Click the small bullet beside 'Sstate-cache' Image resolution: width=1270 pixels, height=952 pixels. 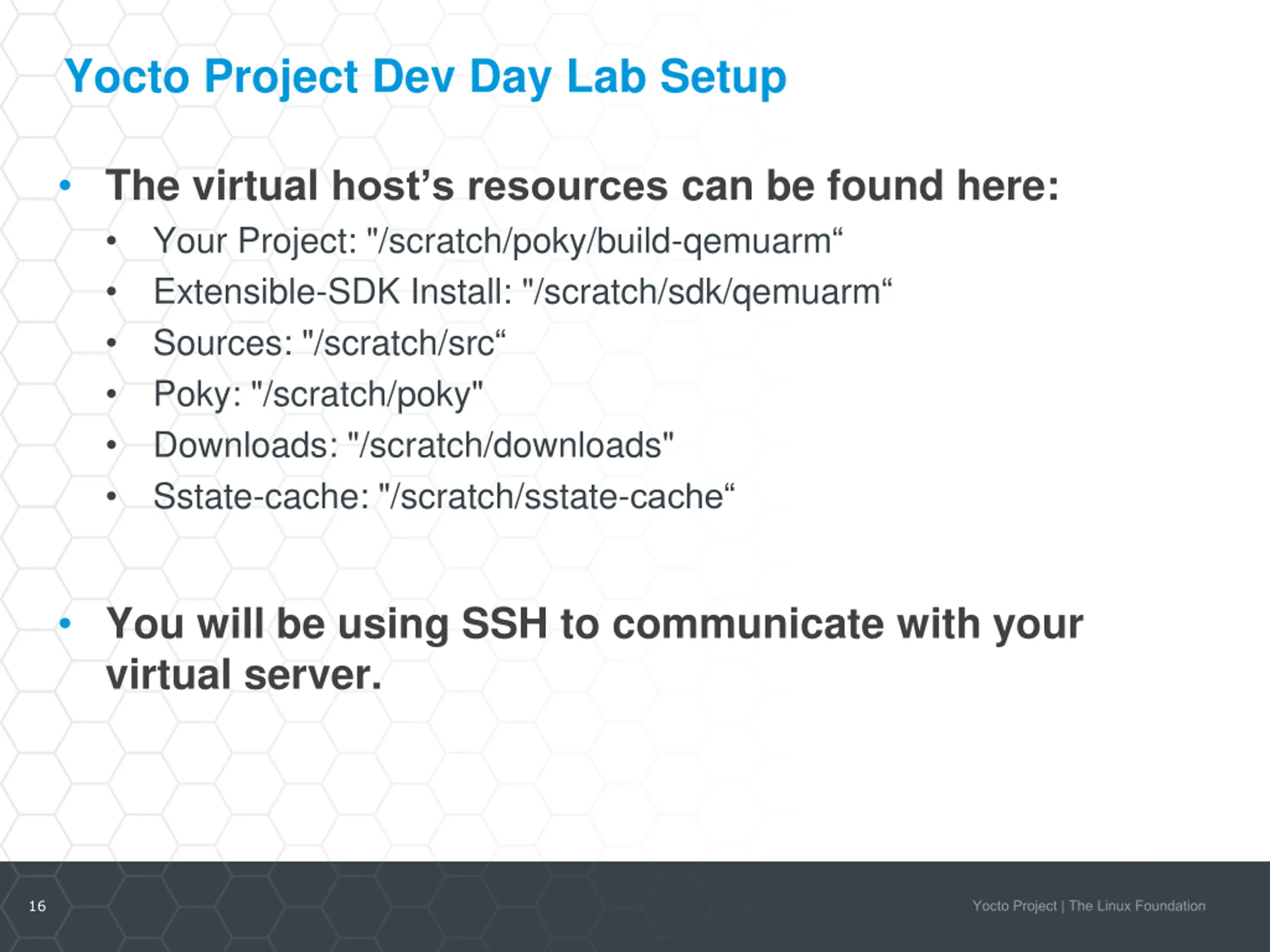tap(112, 496)
